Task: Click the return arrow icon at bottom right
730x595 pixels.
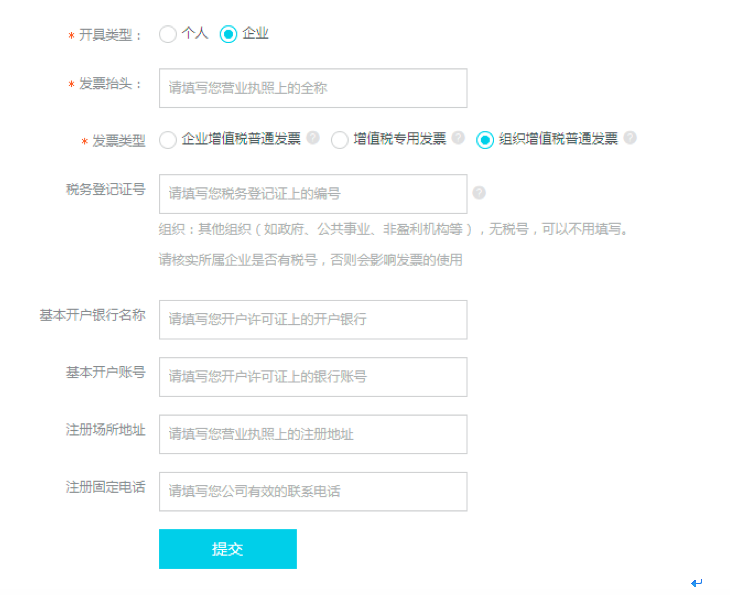Action: point(696,582)
